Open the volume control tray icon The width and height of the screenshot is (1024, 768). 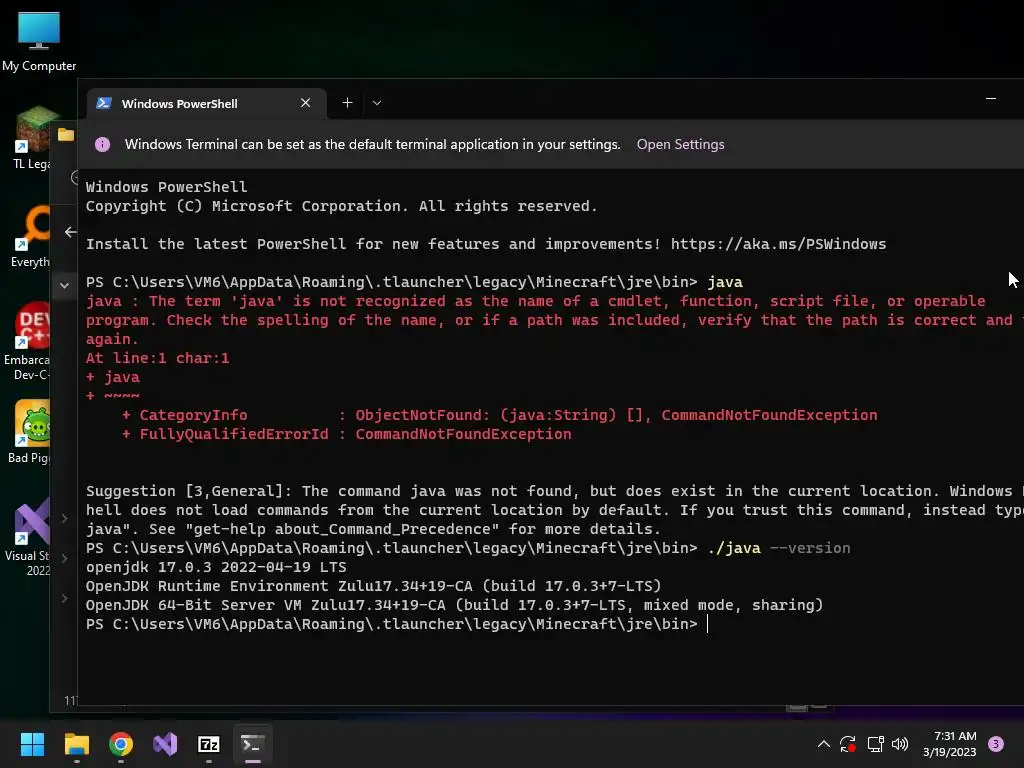tap(900, 744)
